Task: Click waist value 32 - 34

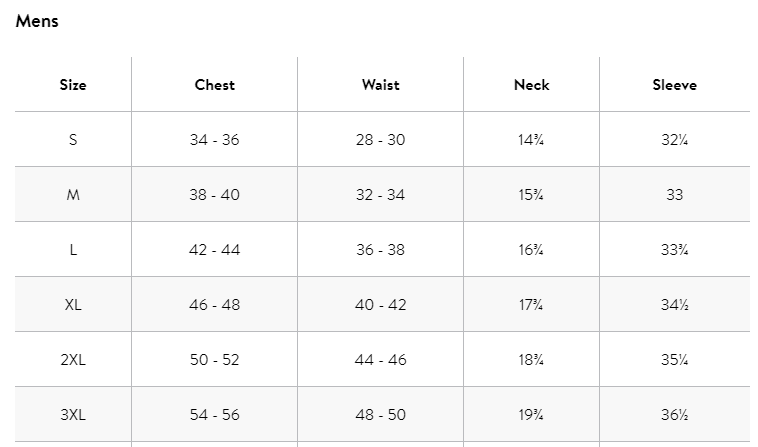Action: coord(380,195)
